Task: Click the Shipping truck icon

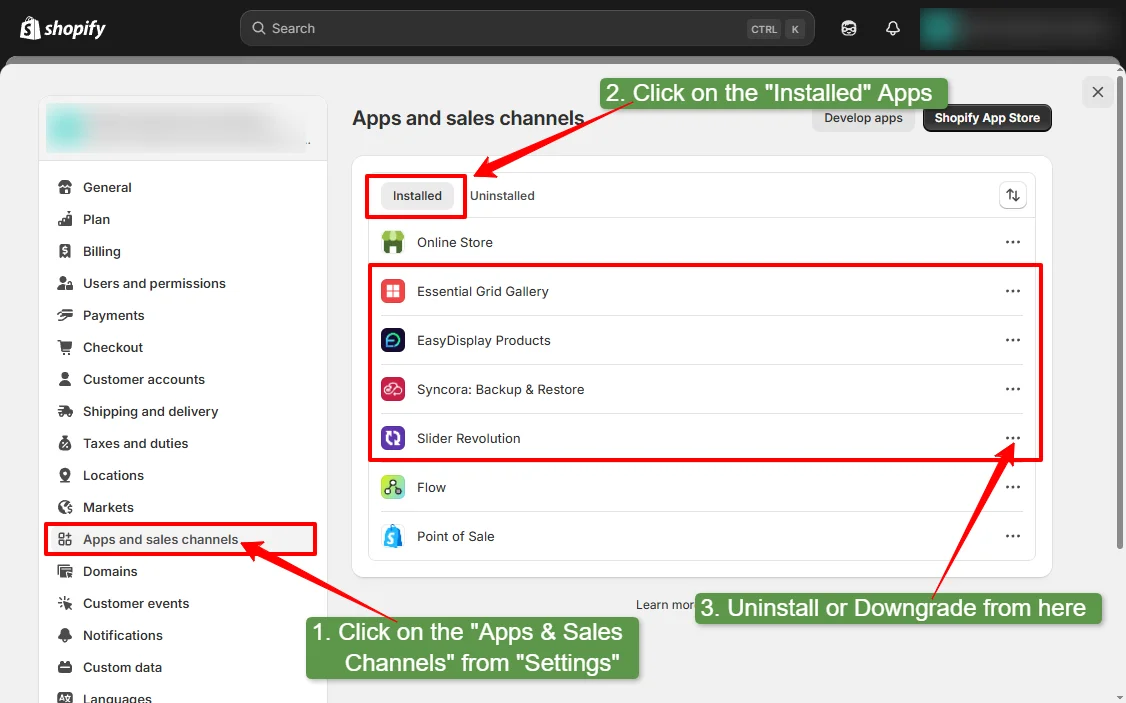Action: coord(65,411)
